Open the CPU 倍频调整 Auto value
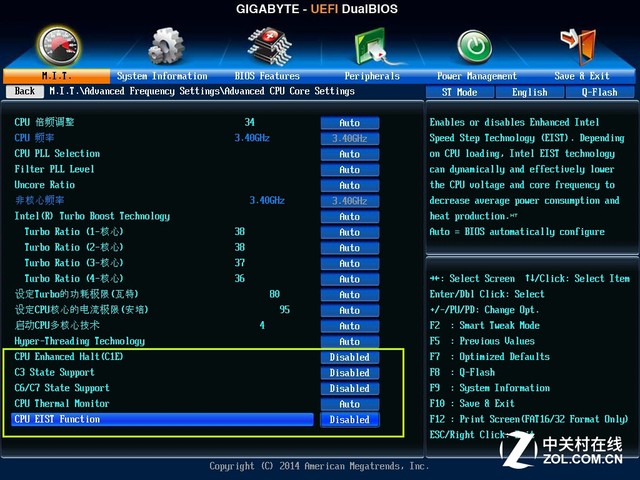Viewport: 640px width, 480px height. (350, 123)
